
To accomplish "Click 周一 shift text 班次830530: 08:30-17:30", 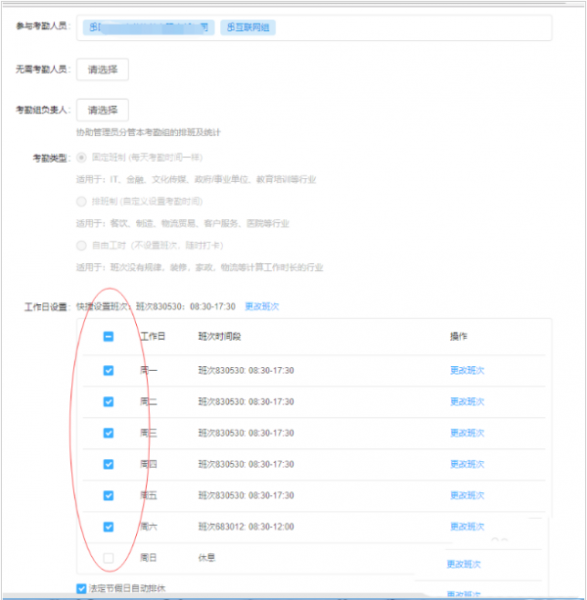I will 246,370.
